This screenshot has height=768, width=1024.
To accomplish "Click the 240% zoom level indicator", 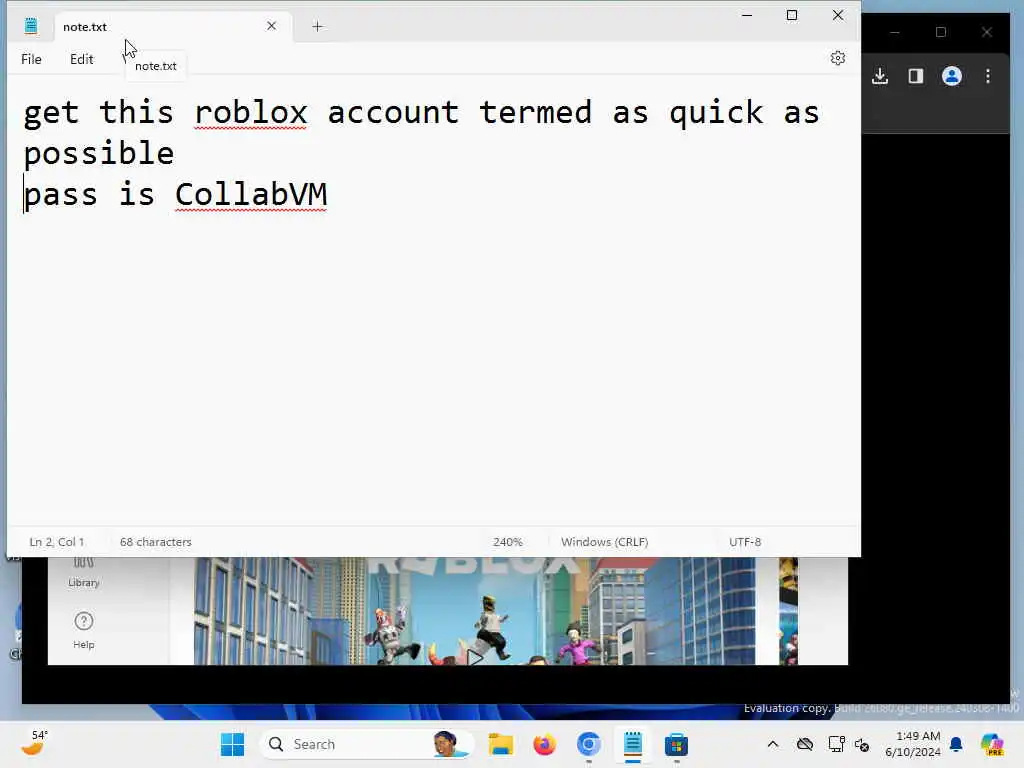I will click(x=507, y=542).
